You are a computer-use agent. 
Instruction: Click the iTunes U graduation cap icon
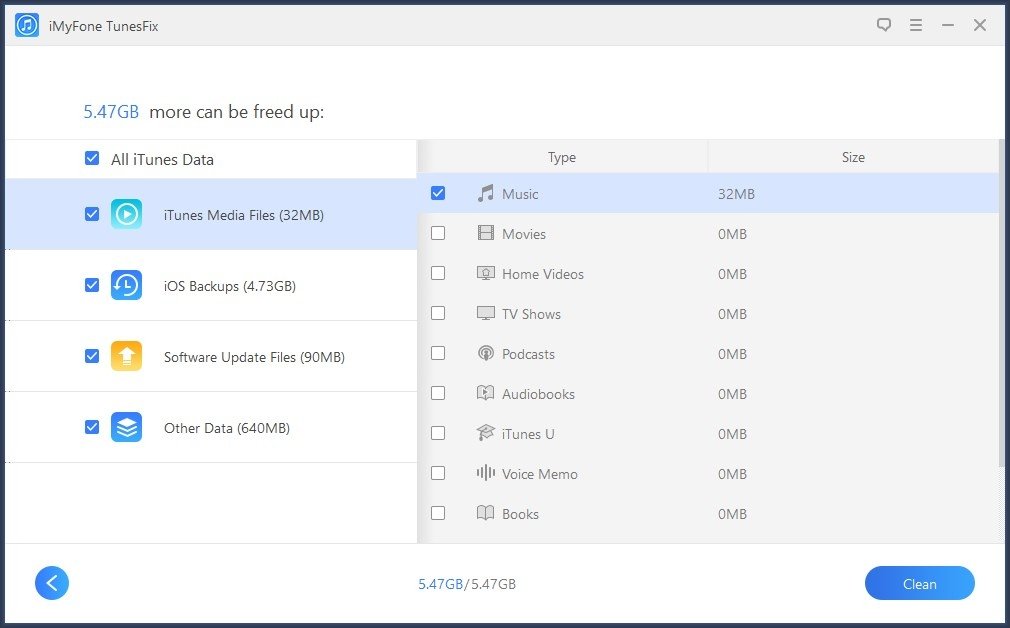pos(486,433)
